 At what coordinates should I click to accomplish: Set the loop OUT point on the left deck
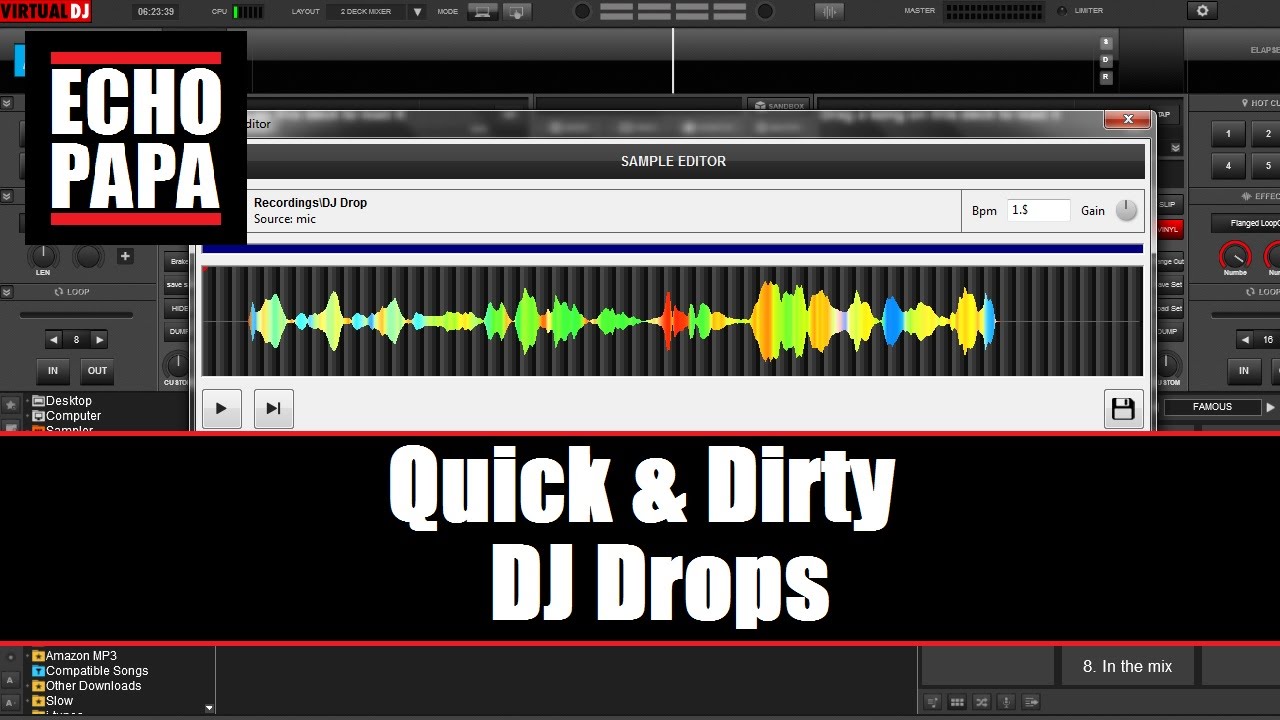pyautogui.click(x=97, y=370)
